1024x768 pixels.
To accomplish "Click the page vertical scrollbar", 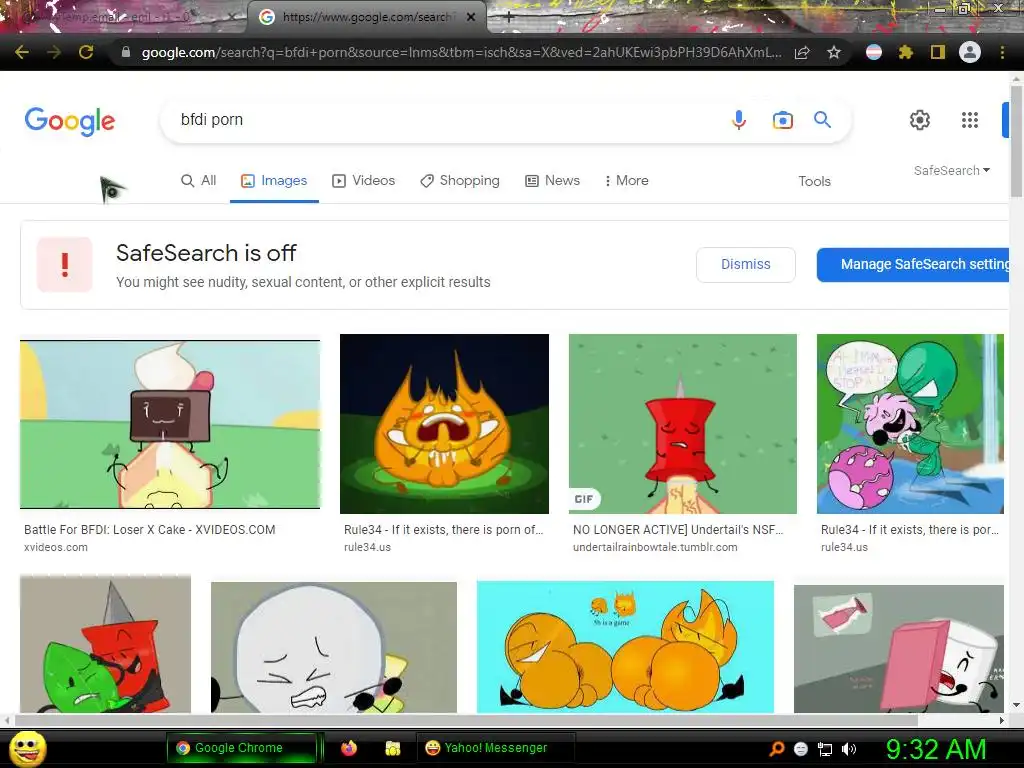I will tap(1016, 140).
